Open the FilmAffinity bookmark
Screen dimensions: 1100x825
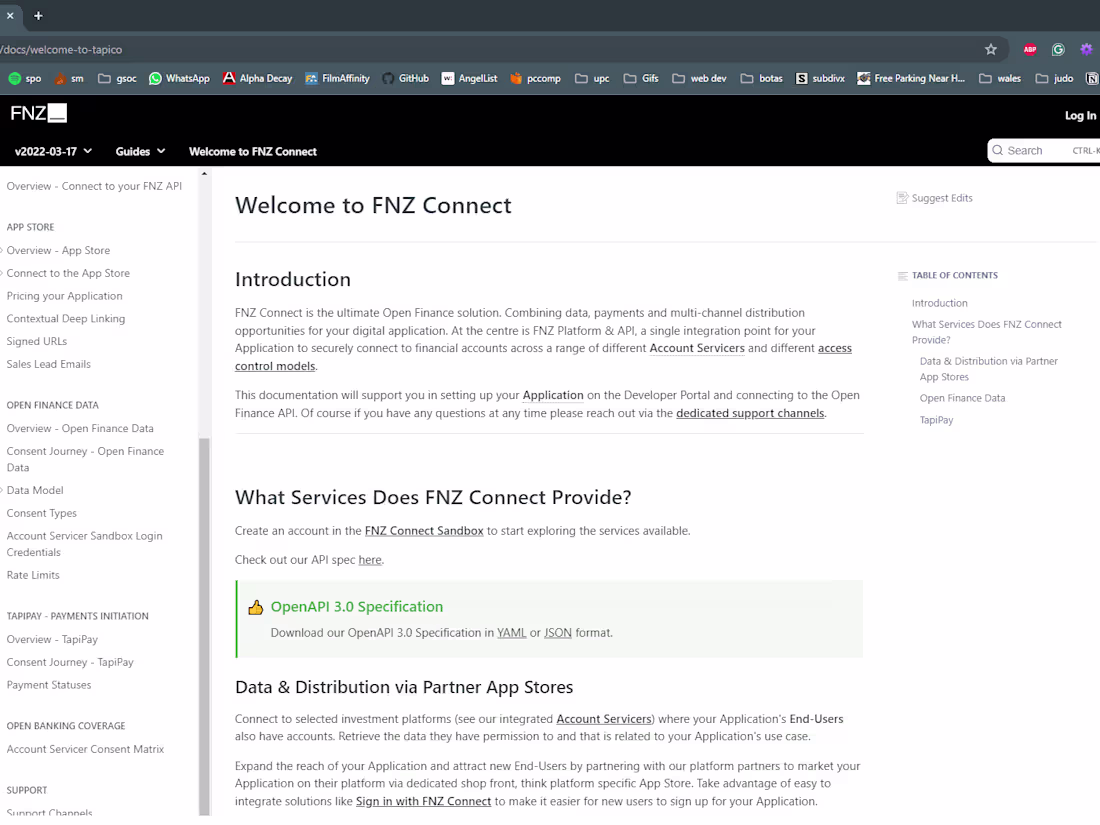pos(337,78)
